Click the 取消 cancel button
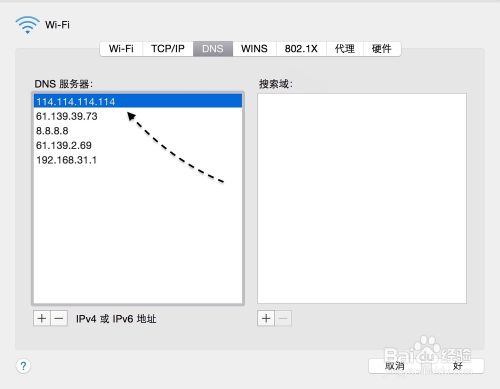 pos(395,366)
